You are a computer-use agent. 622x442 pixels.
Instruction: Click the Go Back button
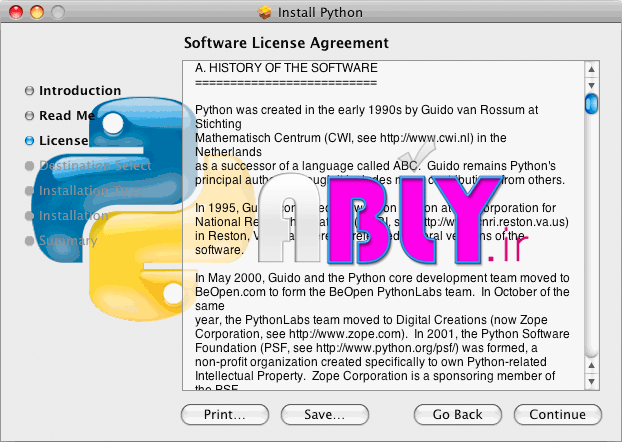pos(457,415)
